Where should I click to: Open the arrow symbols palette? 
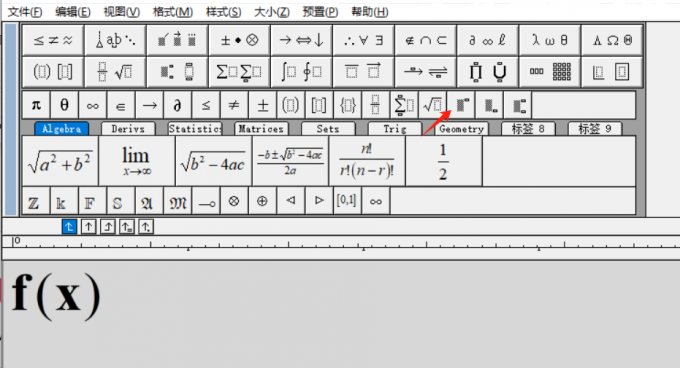[301, 40]
